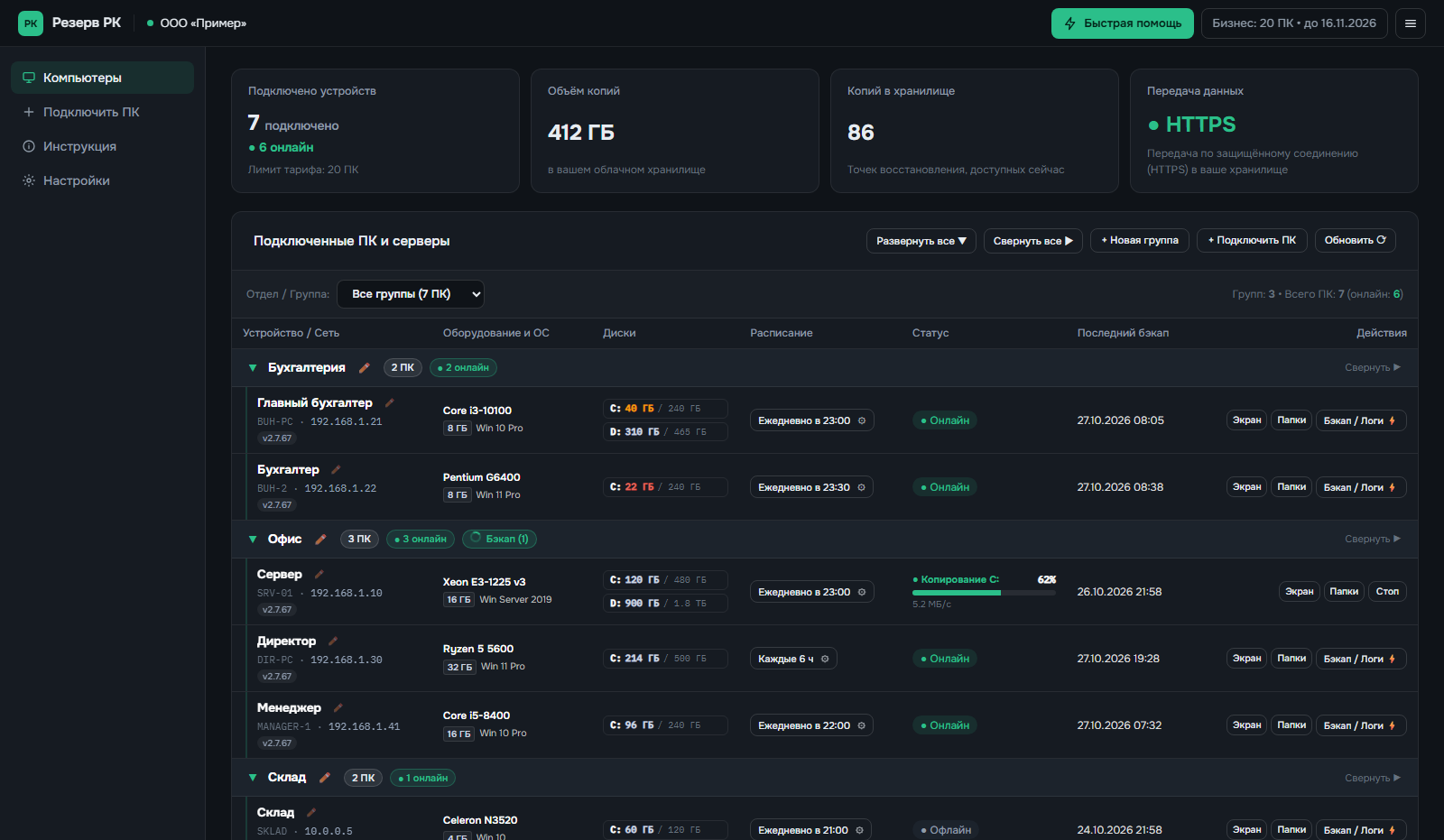Click the Бэкап (1) badge in Офис group
The width and height of the screenshot is (1444, 840).
(x=499, y=539)
